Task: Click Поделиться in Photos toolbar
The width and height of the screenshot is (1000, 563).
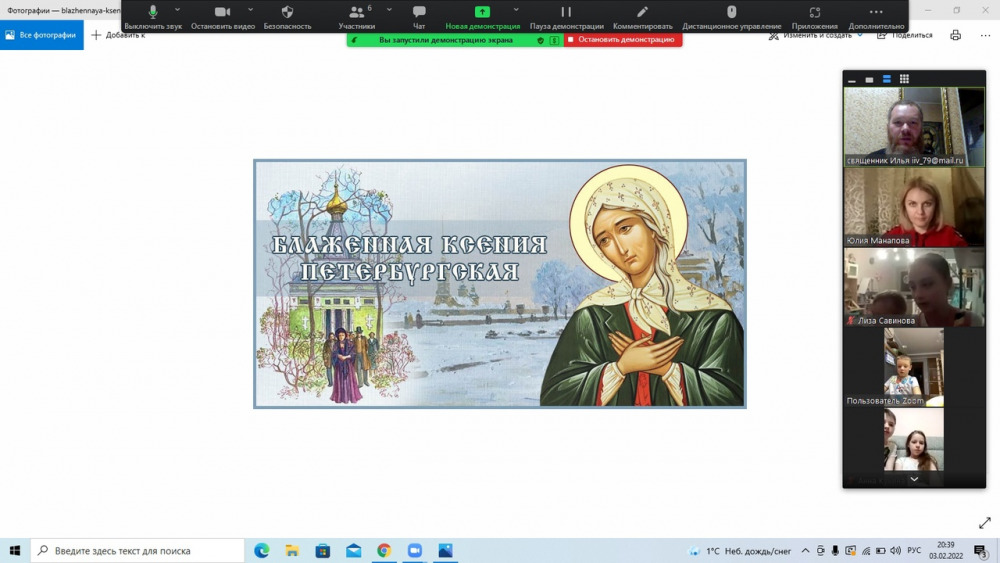Action: (905, 35)
